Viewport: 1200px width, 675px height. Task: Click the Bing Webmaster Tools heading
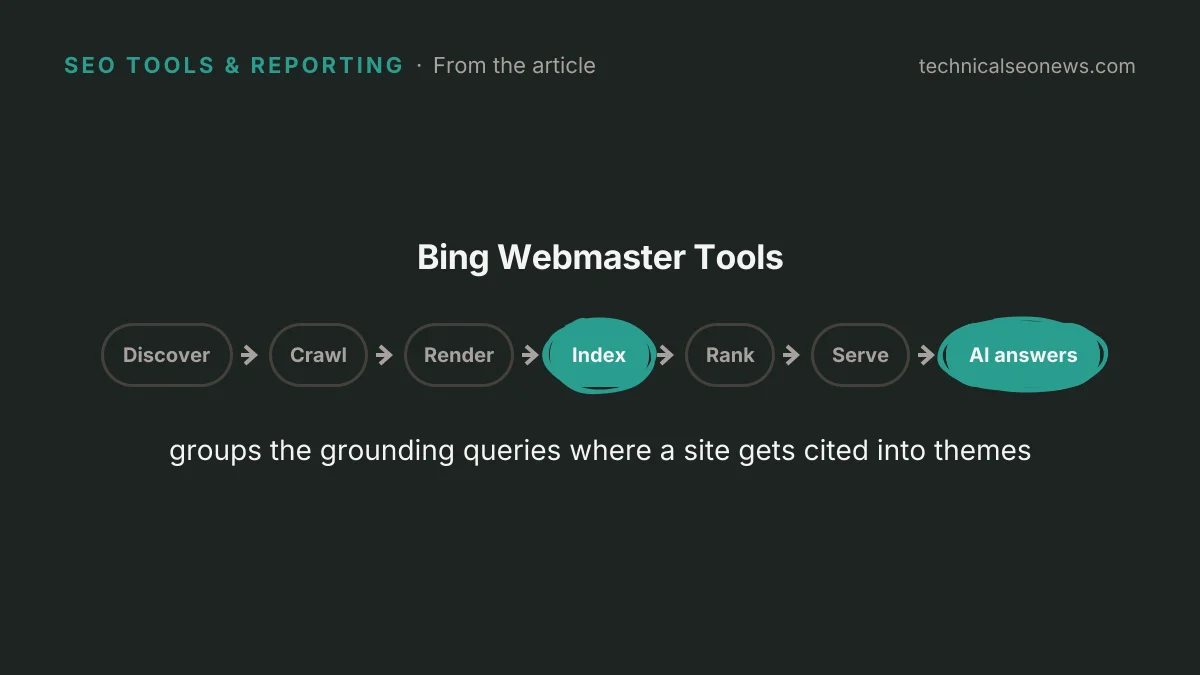point(600,258)
